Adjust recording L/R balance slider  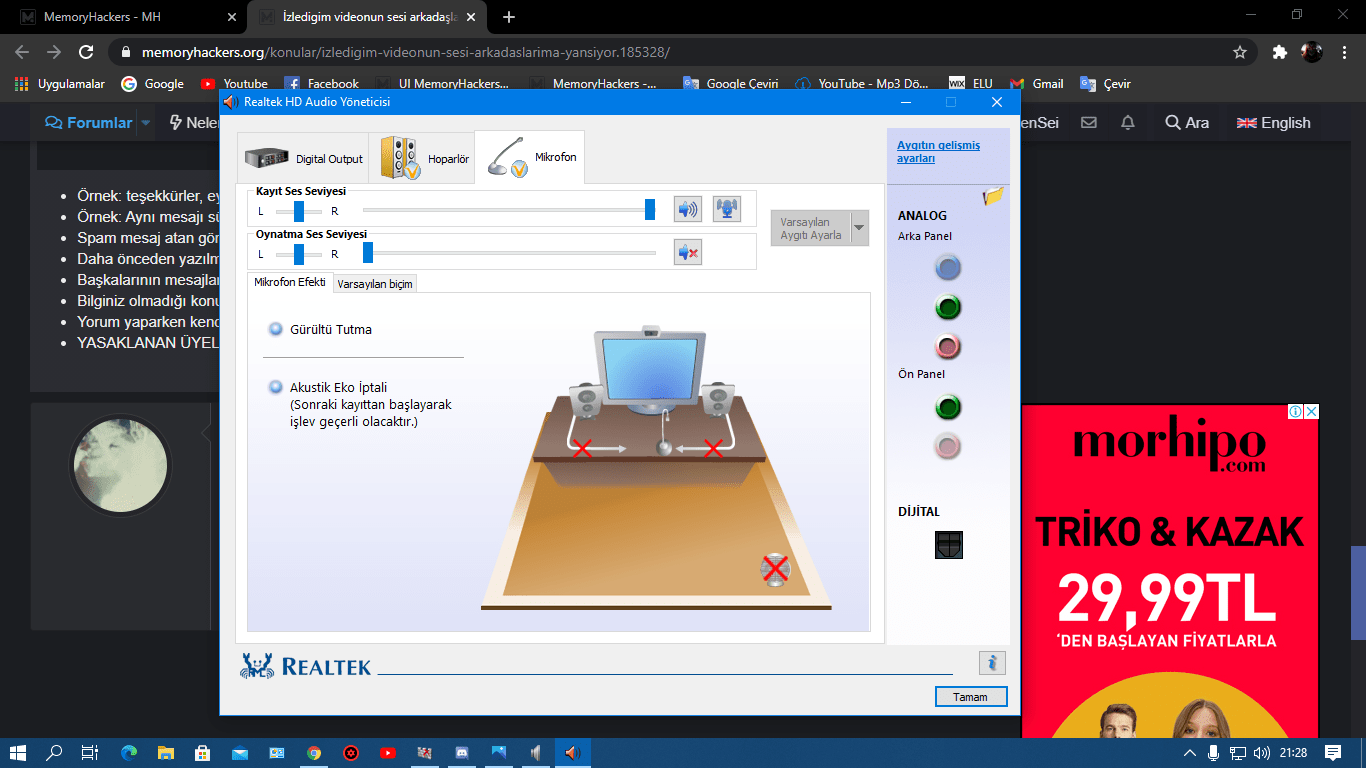tap(298, 210)
